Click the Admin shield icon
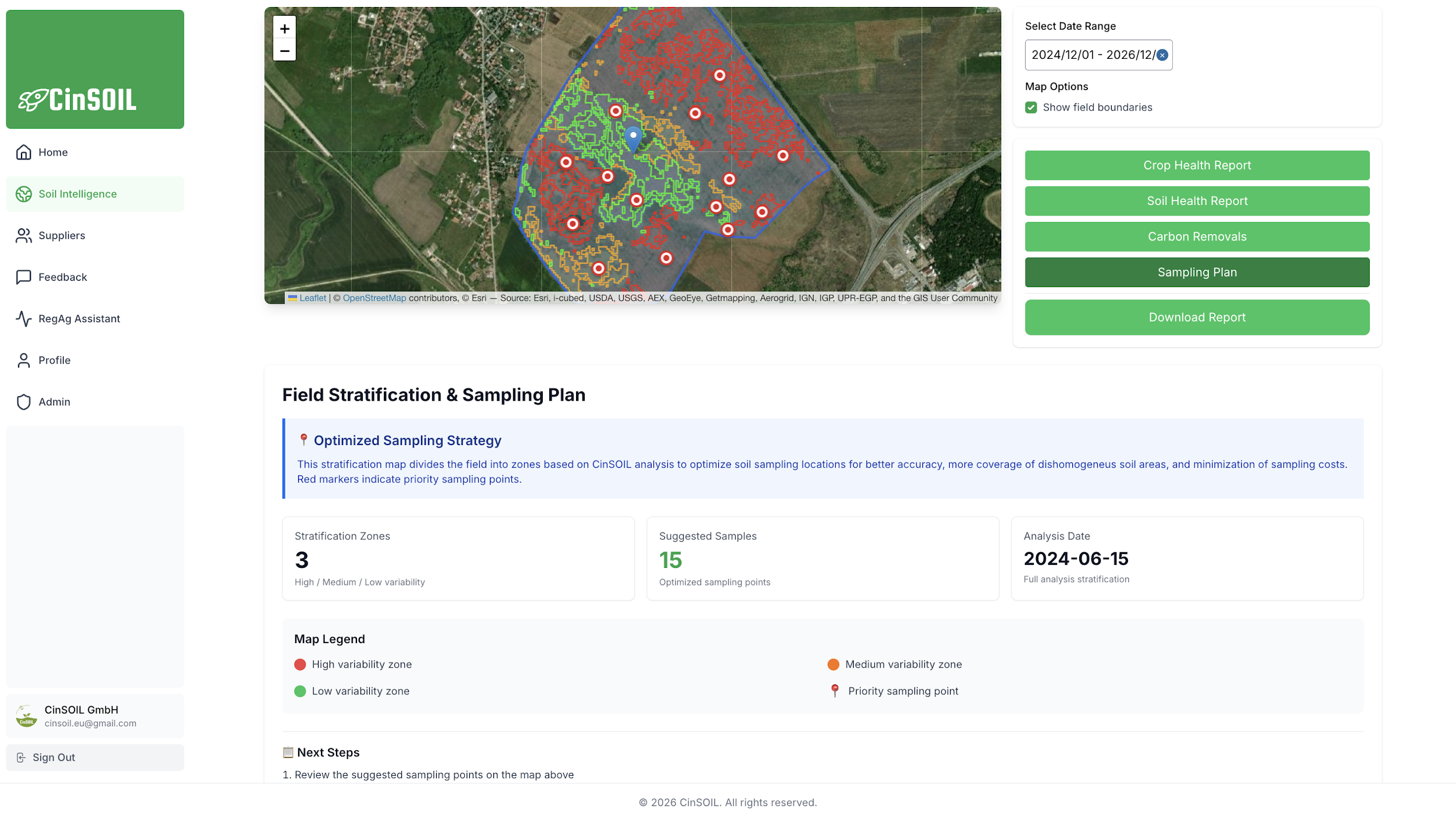This screenshot has height=819, width=1456. [23, 402]
